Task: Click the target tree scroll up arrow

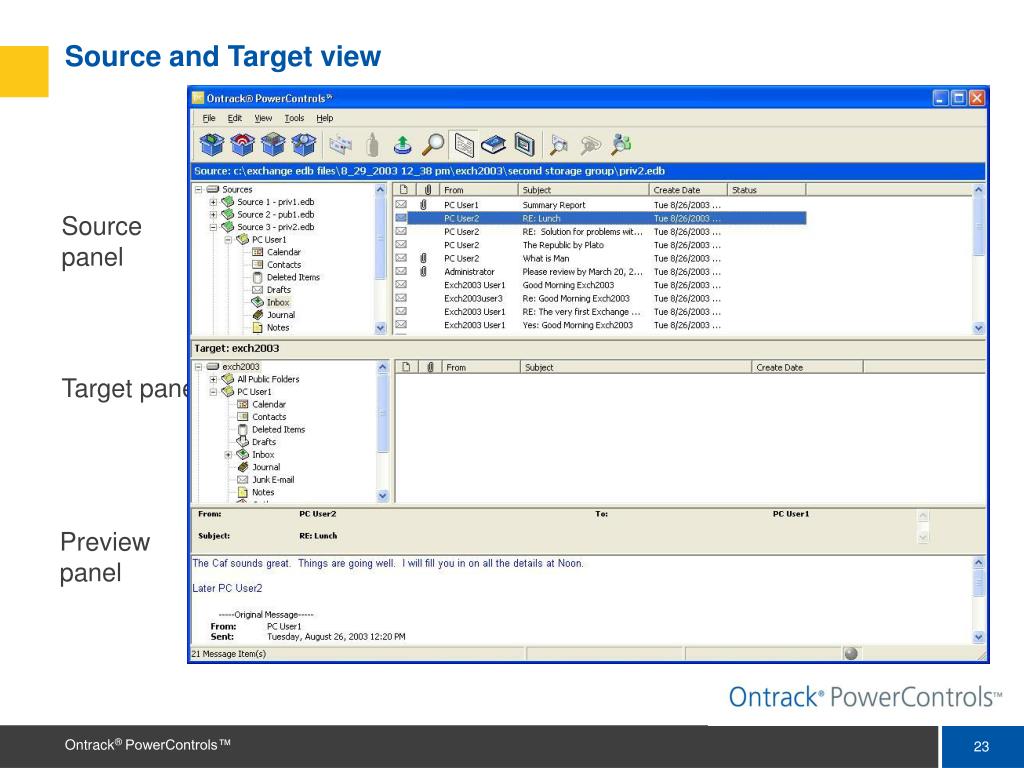Action: [x=383, y=368]
